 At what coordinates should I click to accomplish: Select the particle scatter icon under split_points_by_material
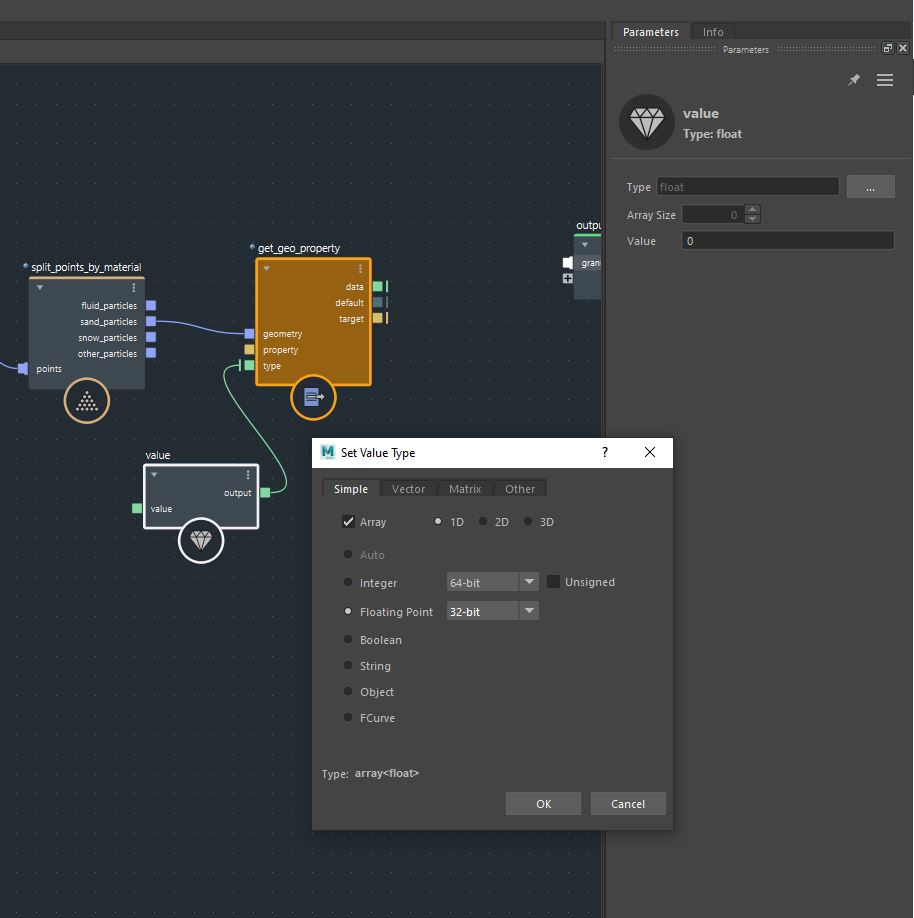point(86,400)
